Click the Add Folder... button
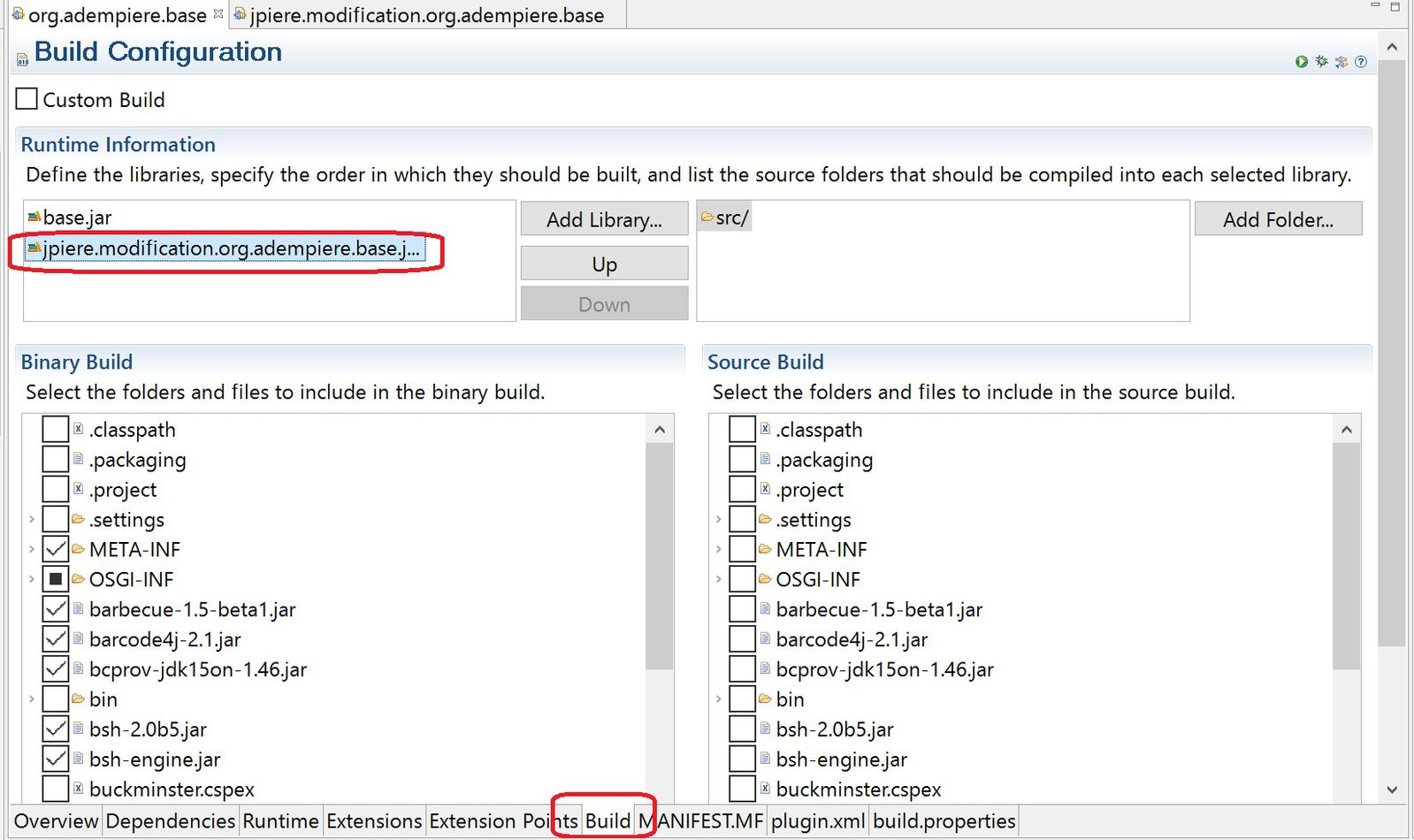Viewport: 1414px width, 840px height. click(1277, 219)
